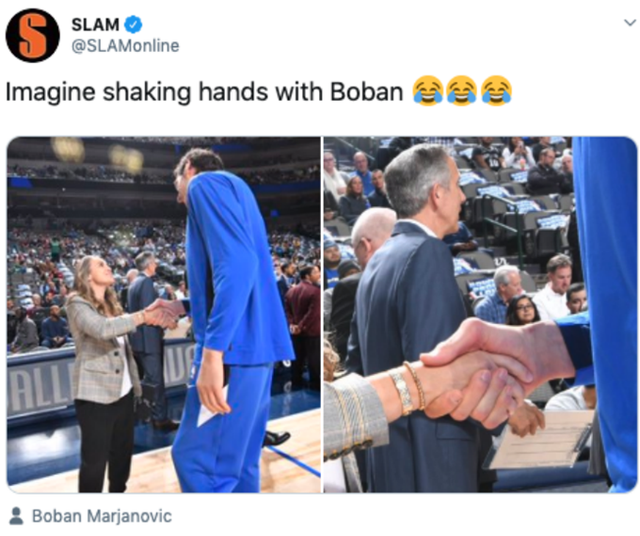The width and height of the screenshot is (640, 536).
Task: Click the tweet text 'Imagine shaking hands with Boban'
Action: (x=204, y=92)
